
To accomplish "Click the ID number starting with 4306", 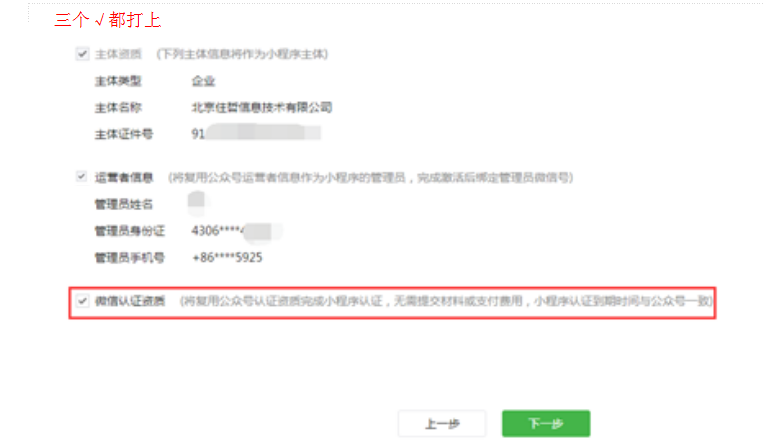I will coord(236,231).
